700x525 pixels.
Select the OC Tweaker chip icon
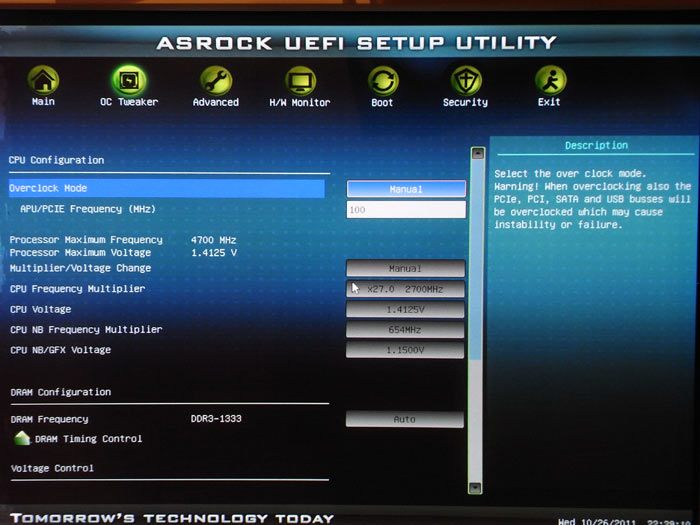click(x=129, y=81)
